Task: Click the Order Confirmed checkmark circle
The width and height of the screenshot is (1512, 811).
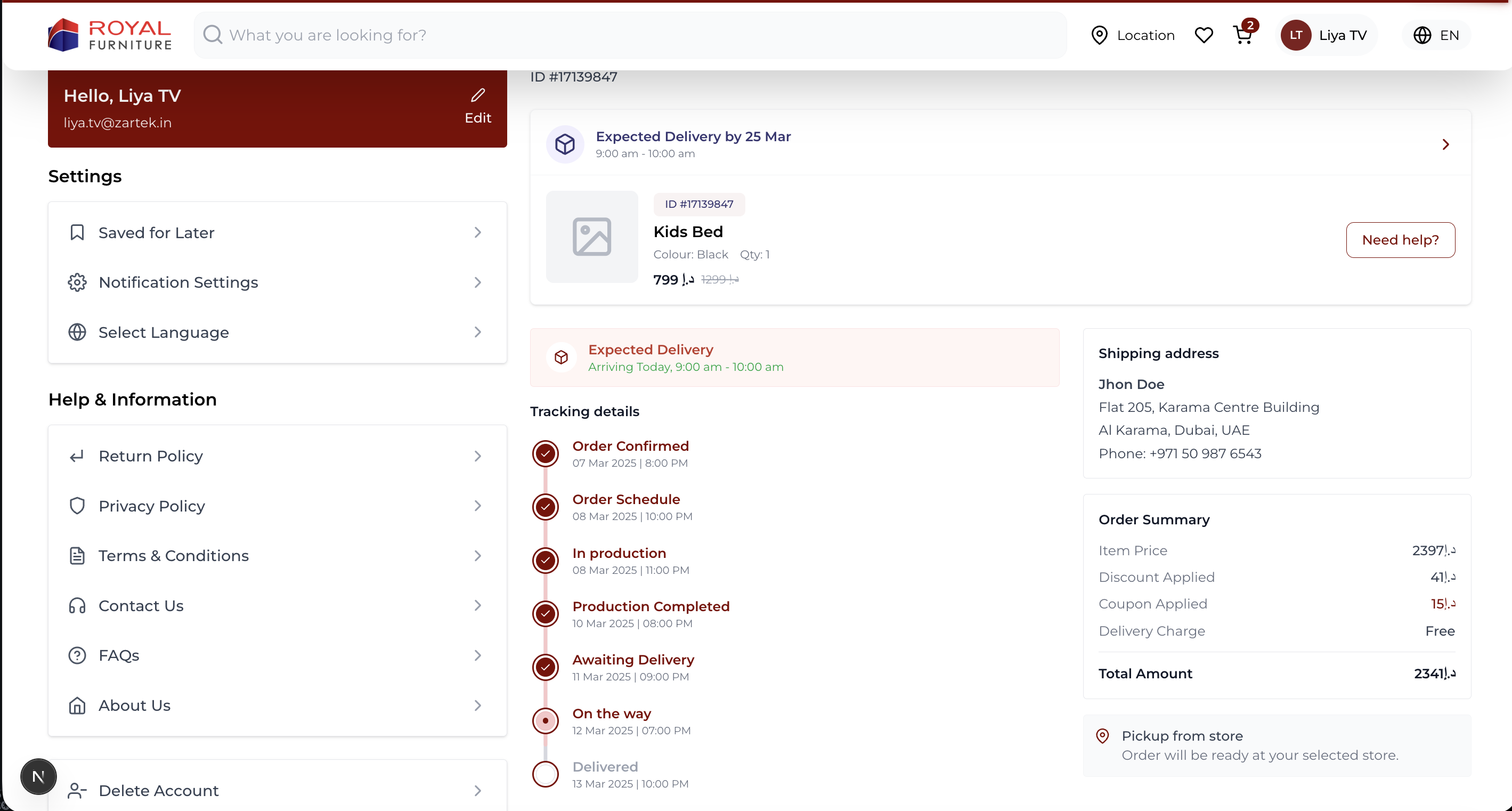Action: (545, 453)
